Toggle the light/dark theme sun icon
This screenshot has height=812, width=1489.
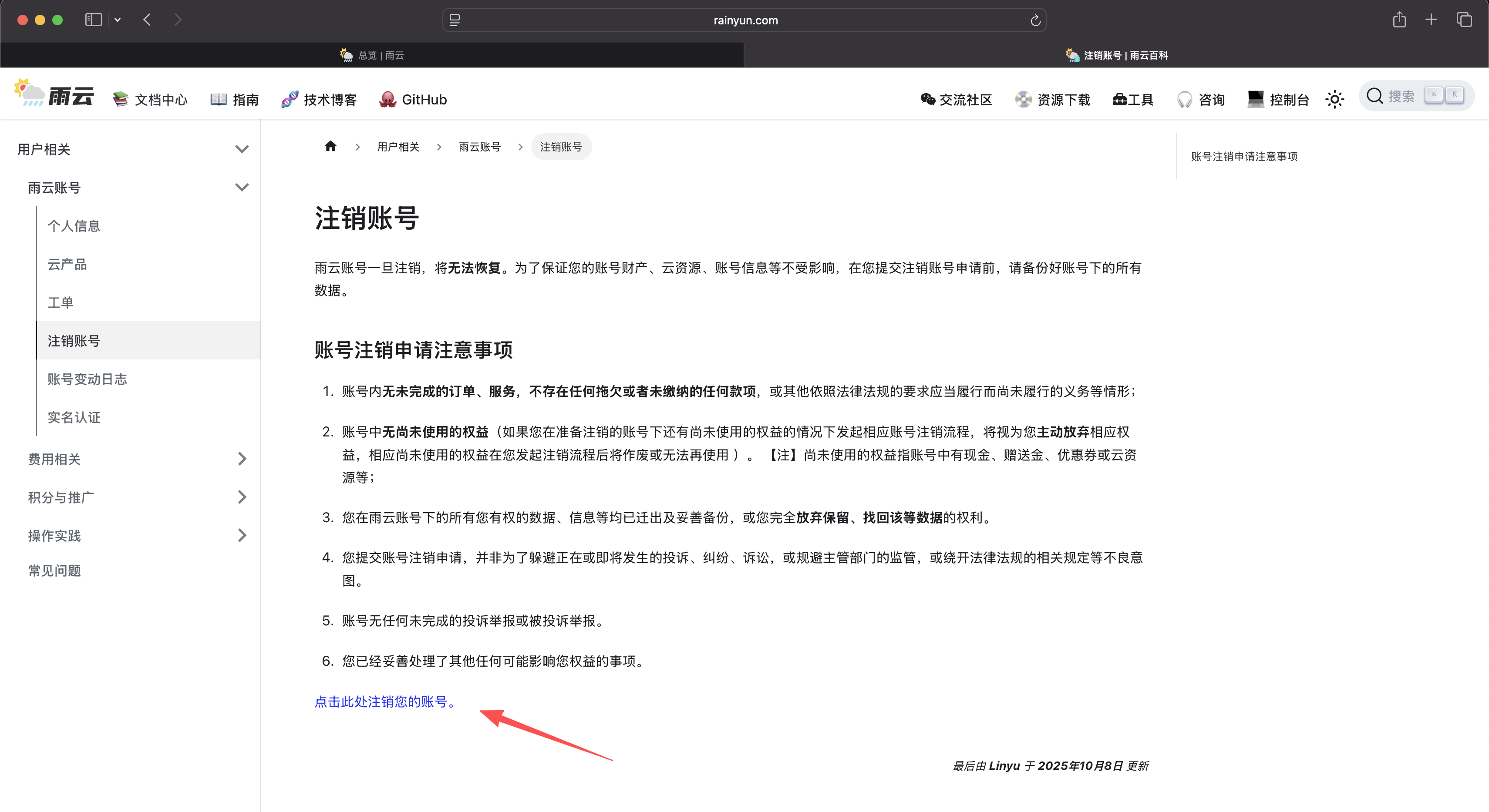click(1334, 99)
